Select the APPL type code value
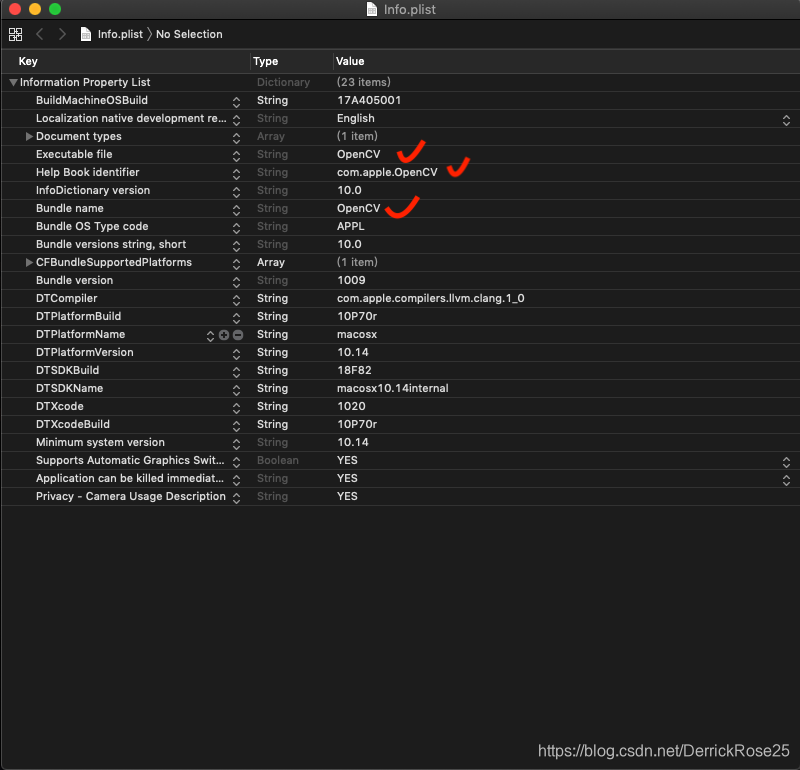Screen dimensions: 800x770 tap(351, 226)
